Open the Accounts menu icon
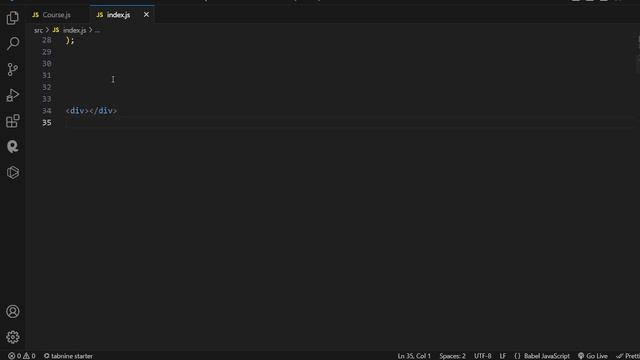The height and width of the screenshot is (360, 640). click(13, 311)
